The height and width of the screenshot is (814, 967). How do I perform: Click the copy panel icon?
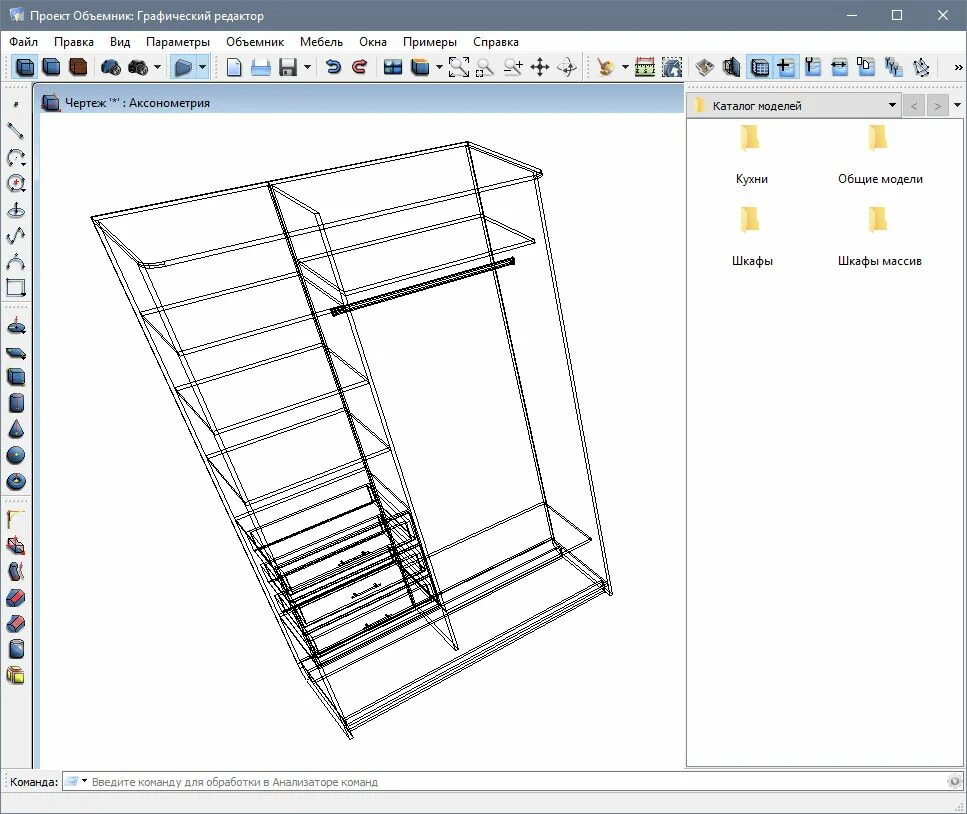pyautogui.click(x=866, y=67)
